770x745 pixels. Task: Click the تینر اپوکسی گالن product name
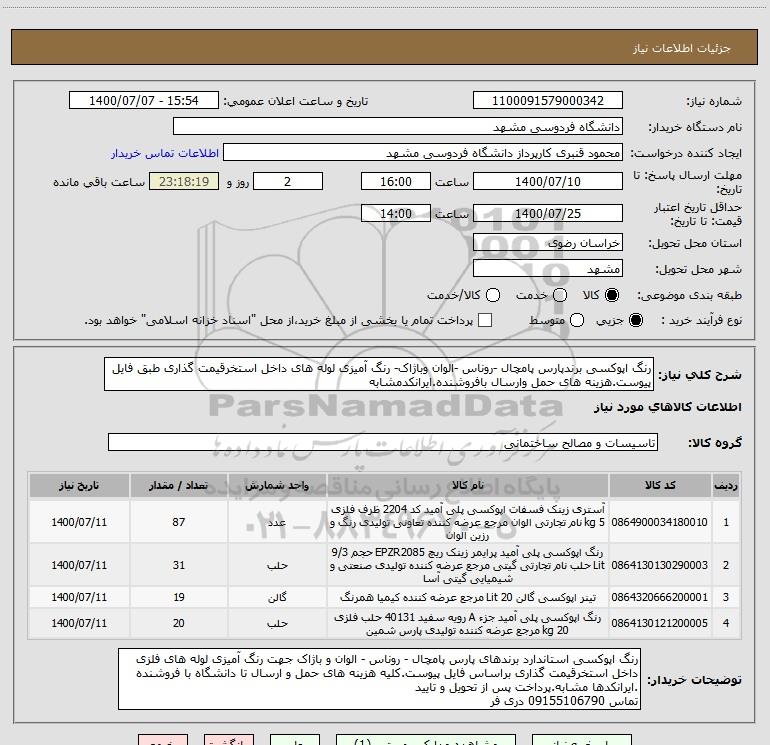tap(468, 597)
